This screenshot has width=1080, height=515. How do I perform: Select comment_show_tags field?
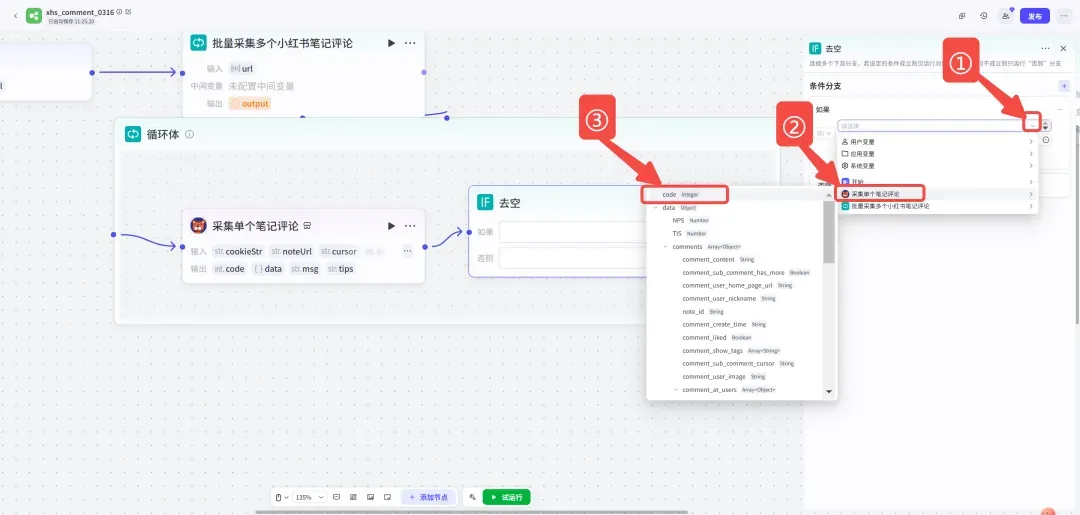click(x=731, y=350)
